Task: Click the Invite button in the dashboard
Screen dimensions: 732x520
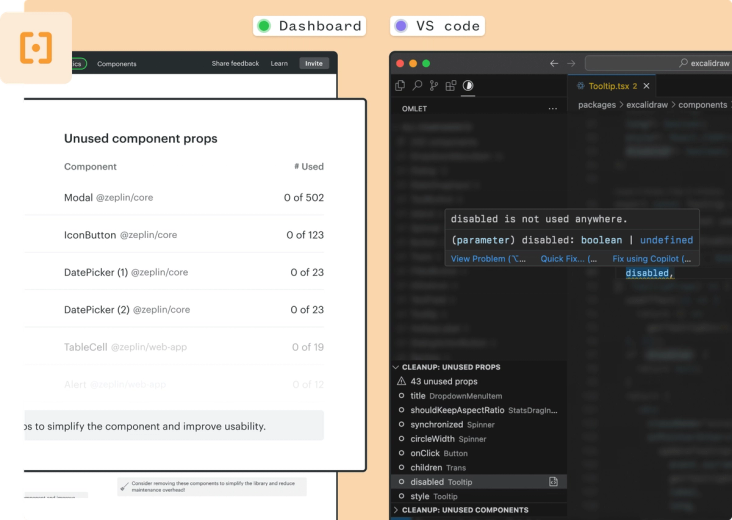Action: (314, 63)
